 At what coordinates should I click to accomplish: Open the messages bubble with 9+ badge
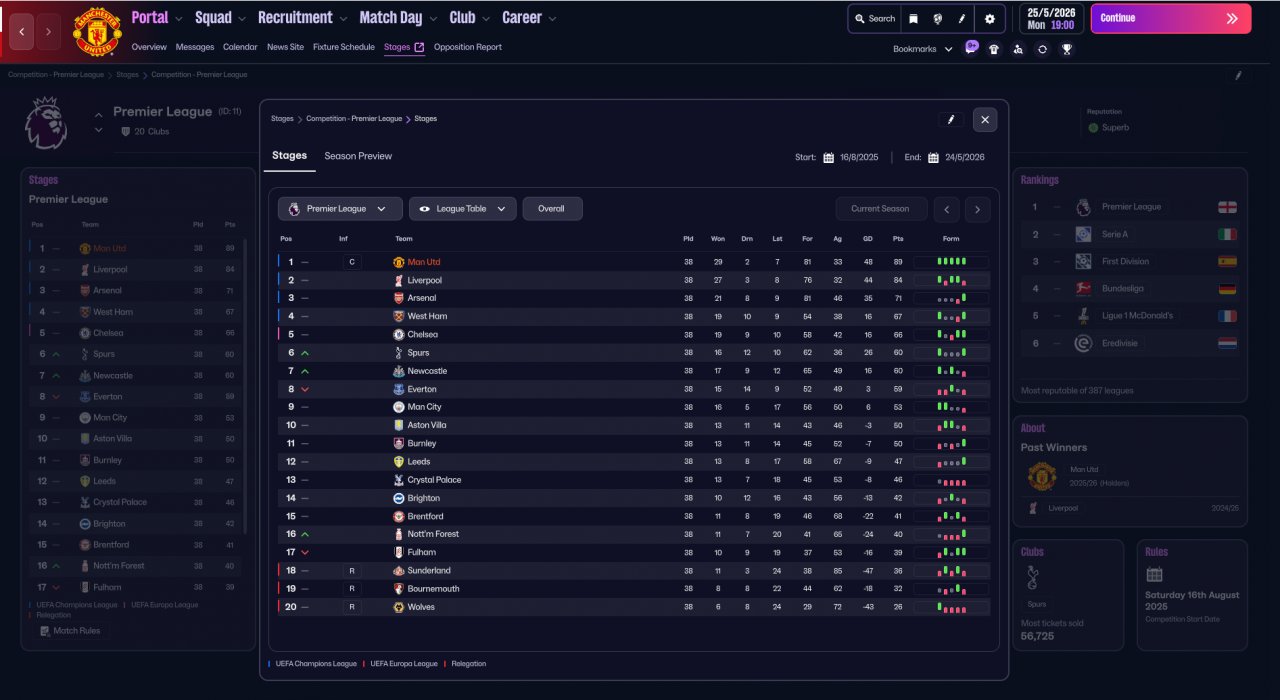point(972,47)
